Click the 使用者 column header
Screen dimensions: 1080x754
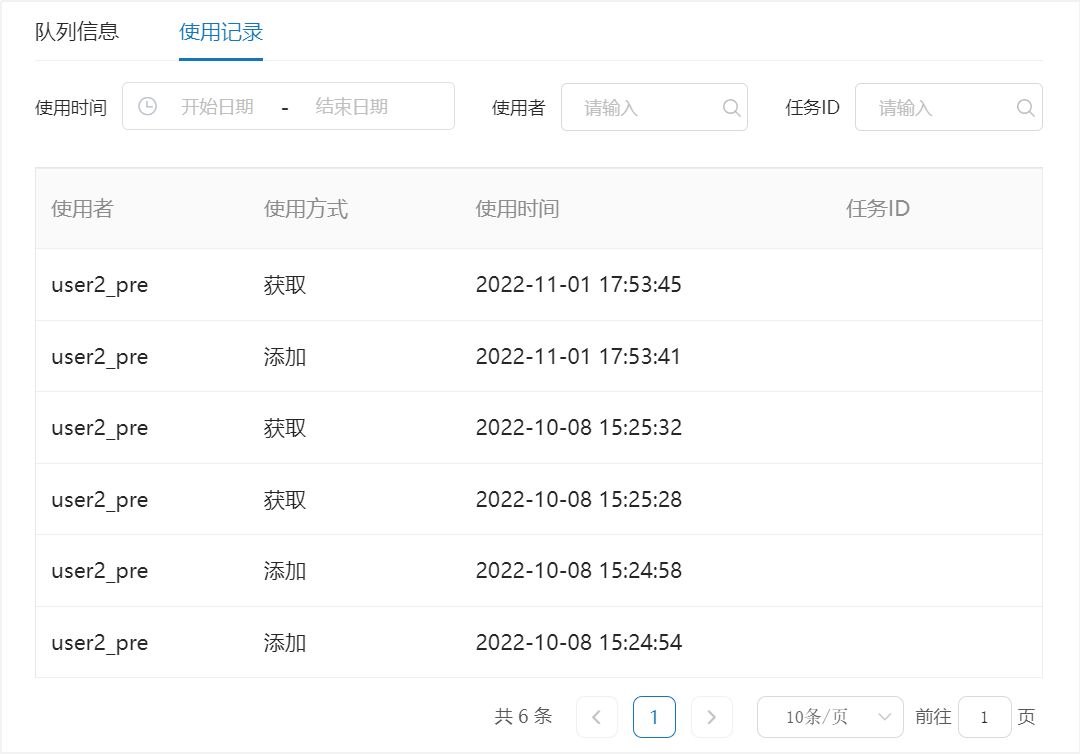pyautogui.click(x=82, y=209)
